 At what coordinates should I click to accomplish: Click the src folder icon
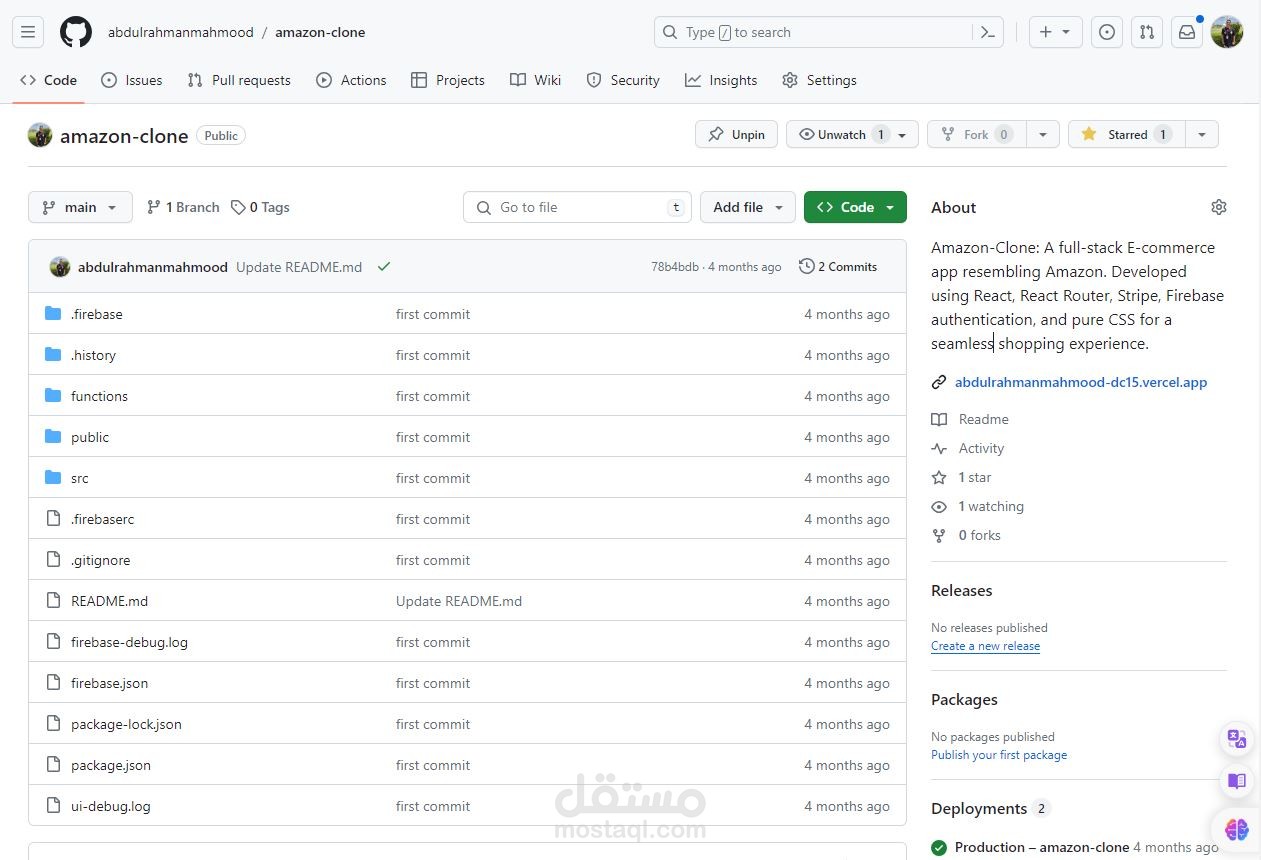(53, 478)
